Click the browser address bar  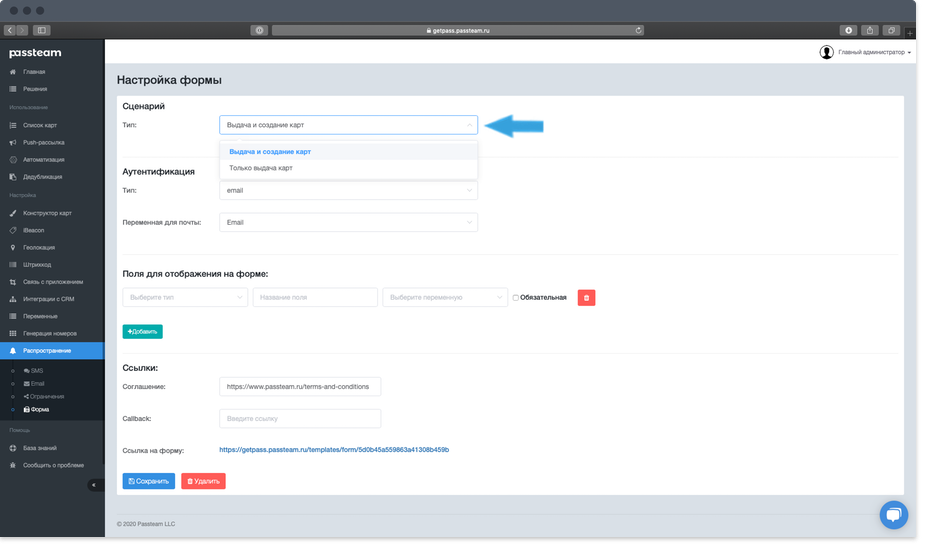458,30
